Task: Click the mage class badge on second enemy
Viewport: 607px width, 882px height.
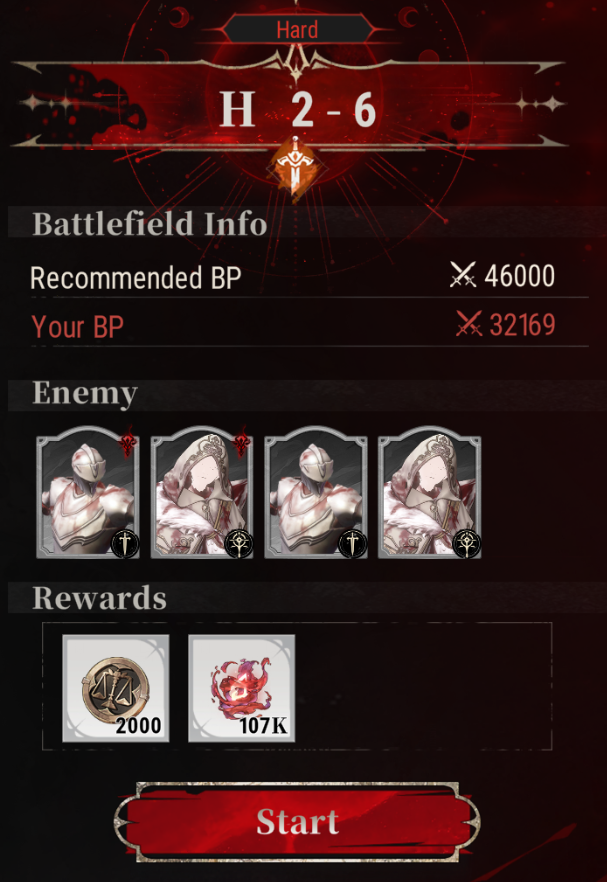Action: (239, 544)
